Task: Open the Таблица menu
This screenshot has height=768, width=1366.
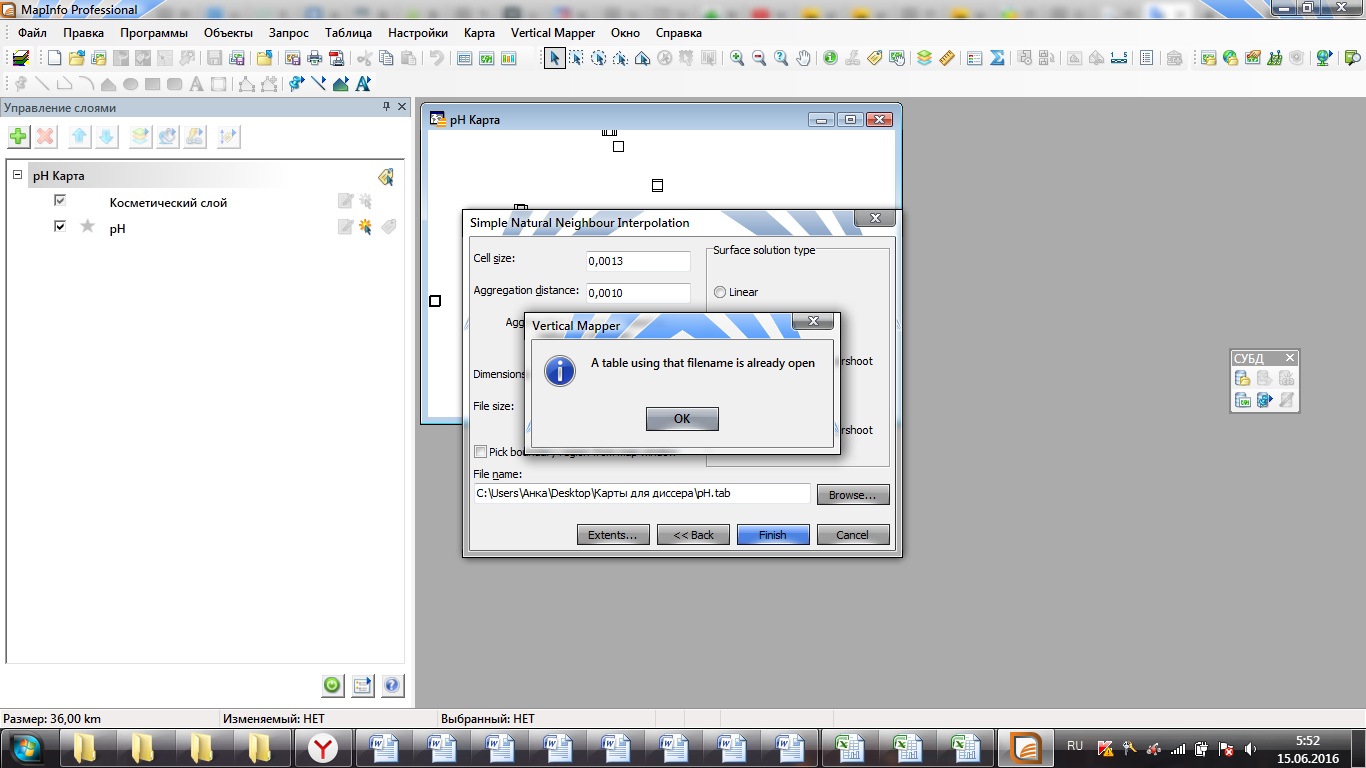Action: (x=348, y=33)
